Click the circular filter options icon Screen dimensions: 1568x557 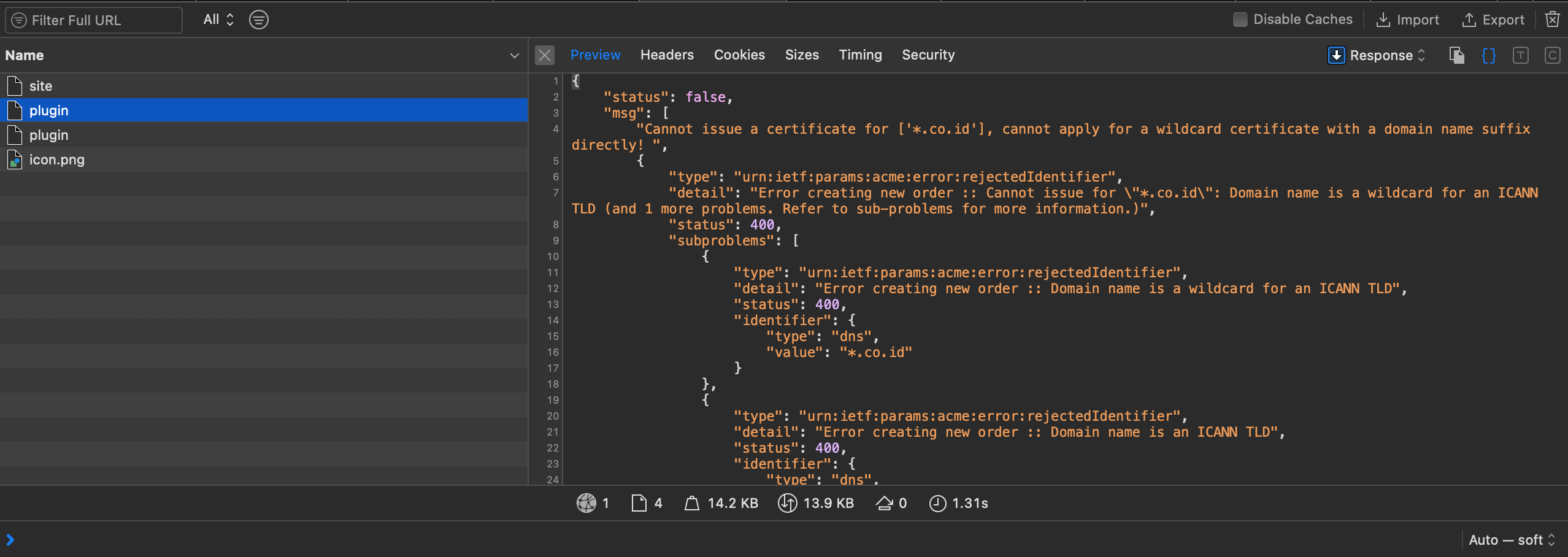point(258,20)
